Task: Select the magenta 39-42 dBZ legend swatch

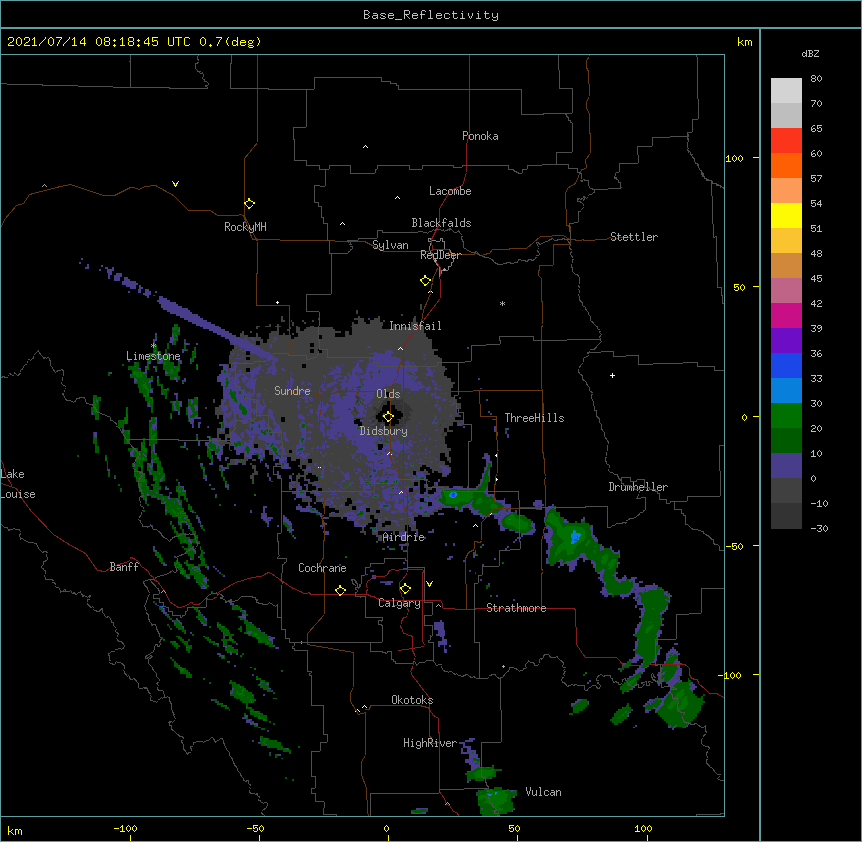Action: [786, 315]
